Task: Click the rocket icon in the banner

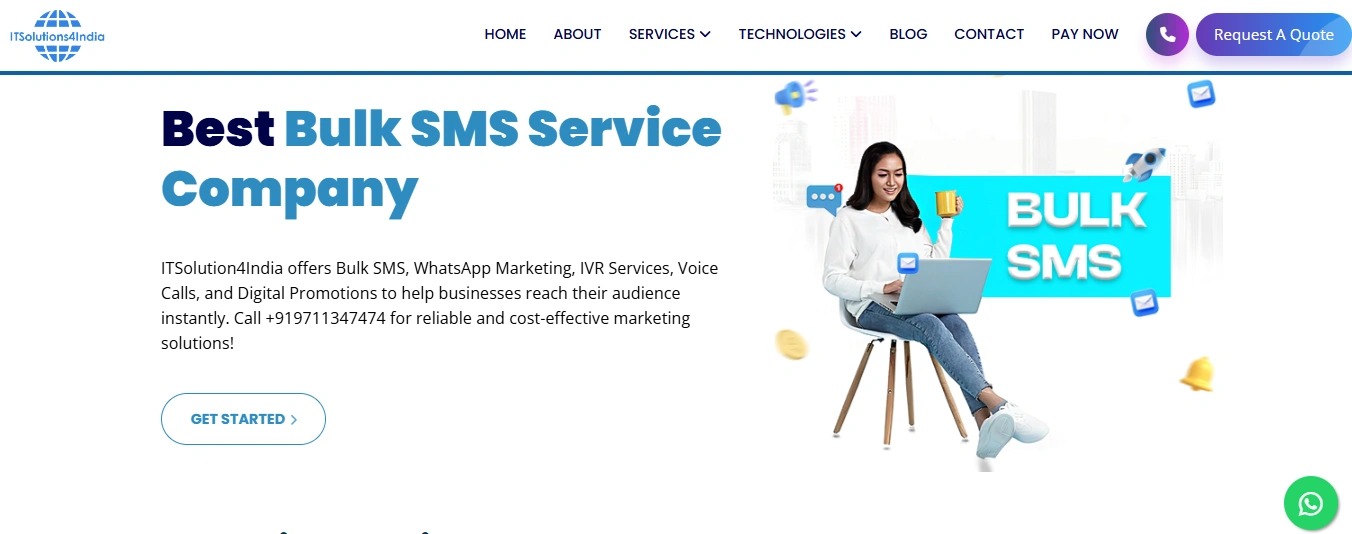Action: [1143, 164]
